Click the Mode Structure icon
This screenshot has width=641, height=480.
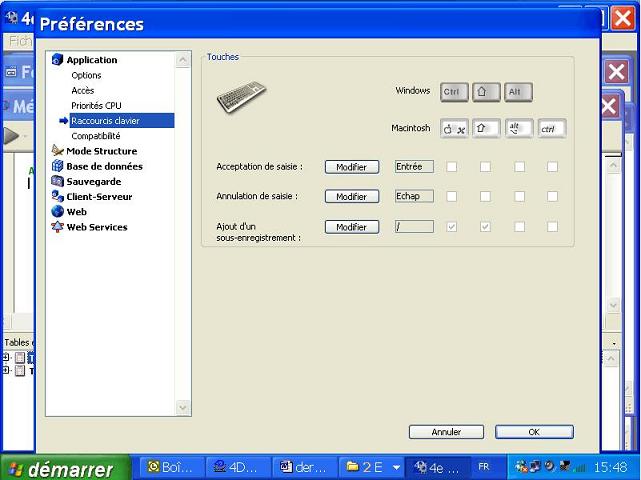[58, 151]
